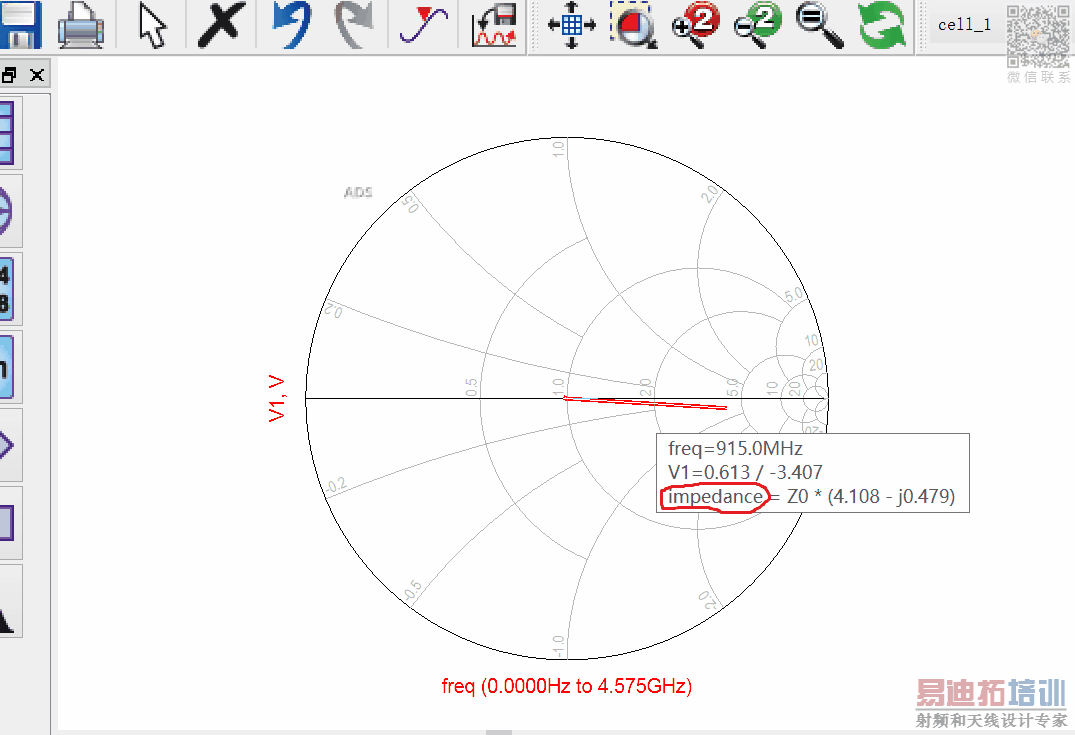Click the zoom in by 2 icon
The height and width of the screenshot is (735, 1075).
click(x=696, y=25)
